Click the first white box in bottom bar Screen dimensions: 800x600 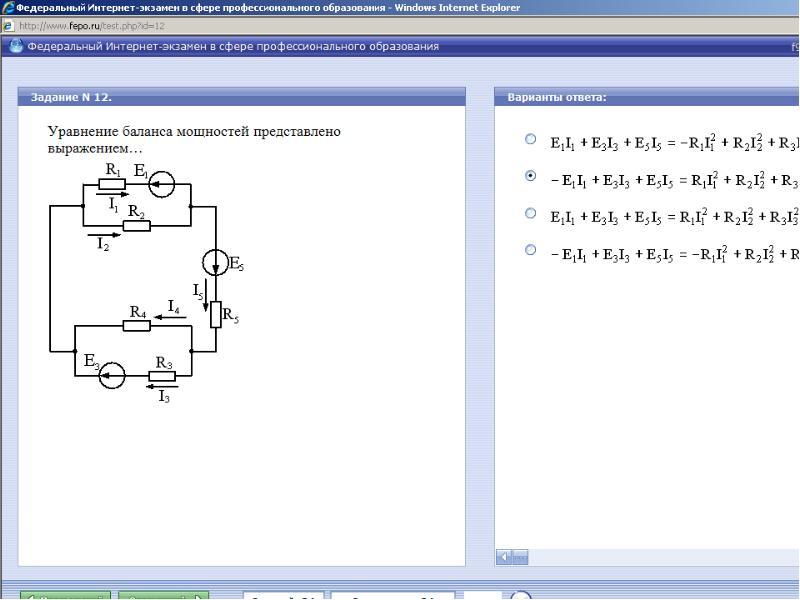click(284, 596)
